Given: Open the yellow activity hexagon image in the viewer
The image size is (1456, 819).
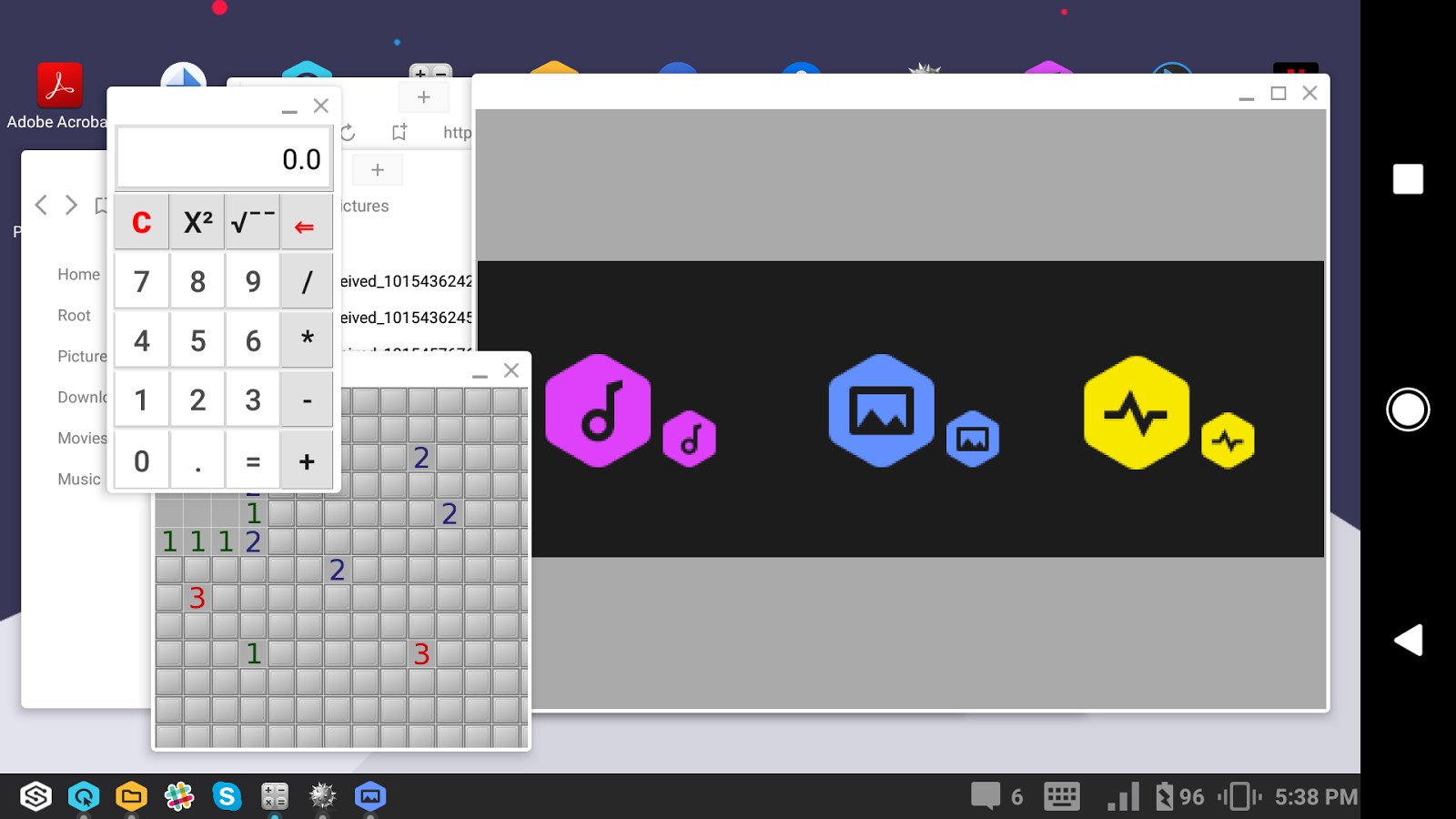Looking at the screenshot, I should 1136,411.
